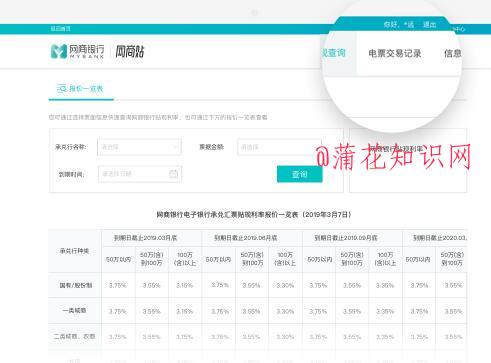Click 3.35% in the 一类城商 row
Screen dimensions: 491x363
(x=385, y=311)
